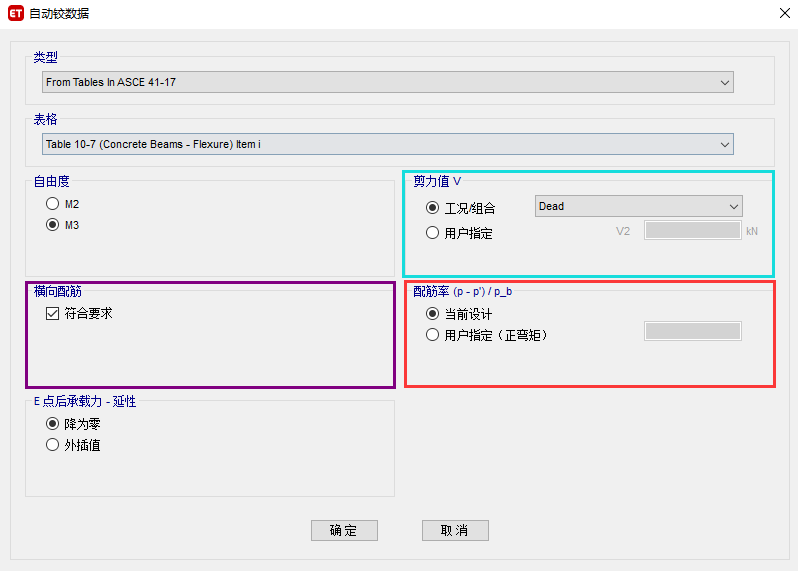Select 用户指定（正弯矩）reinforcement ratio option

click(487, 335)
